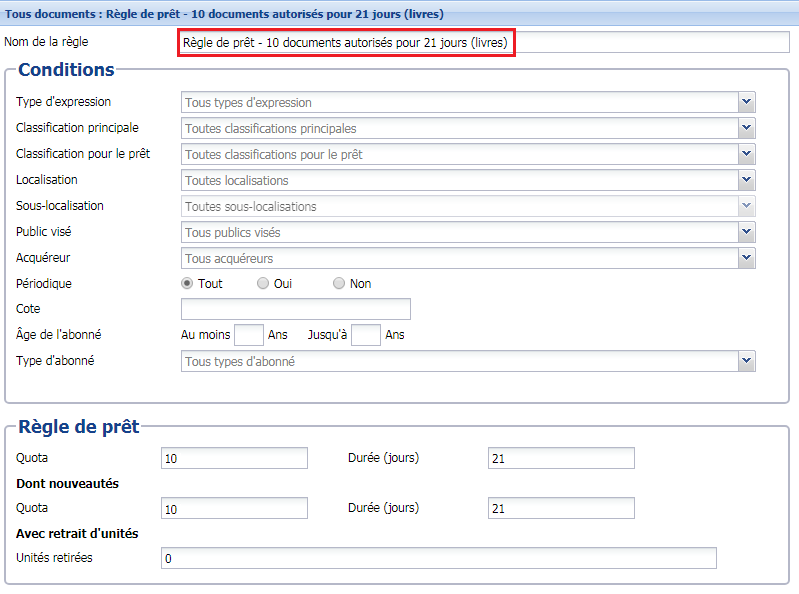Click the Sous-localisation dropdown arrow

tap(746, 206)
